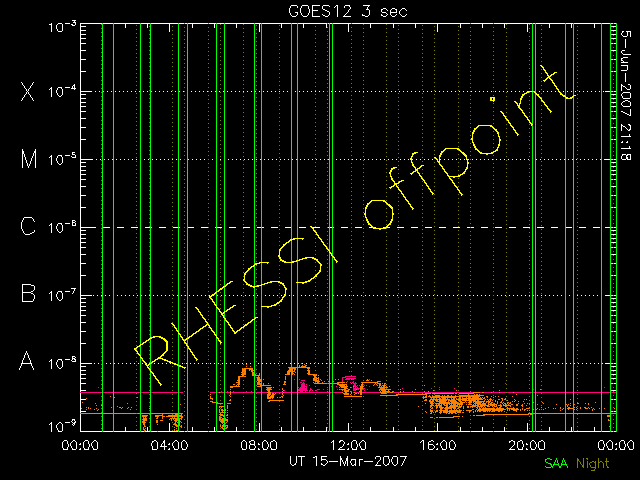Image resolution: width=640 pixels, height=480 pixels.
Task: Click the UT 15-Mar-2007 date label
Action: 348,461
